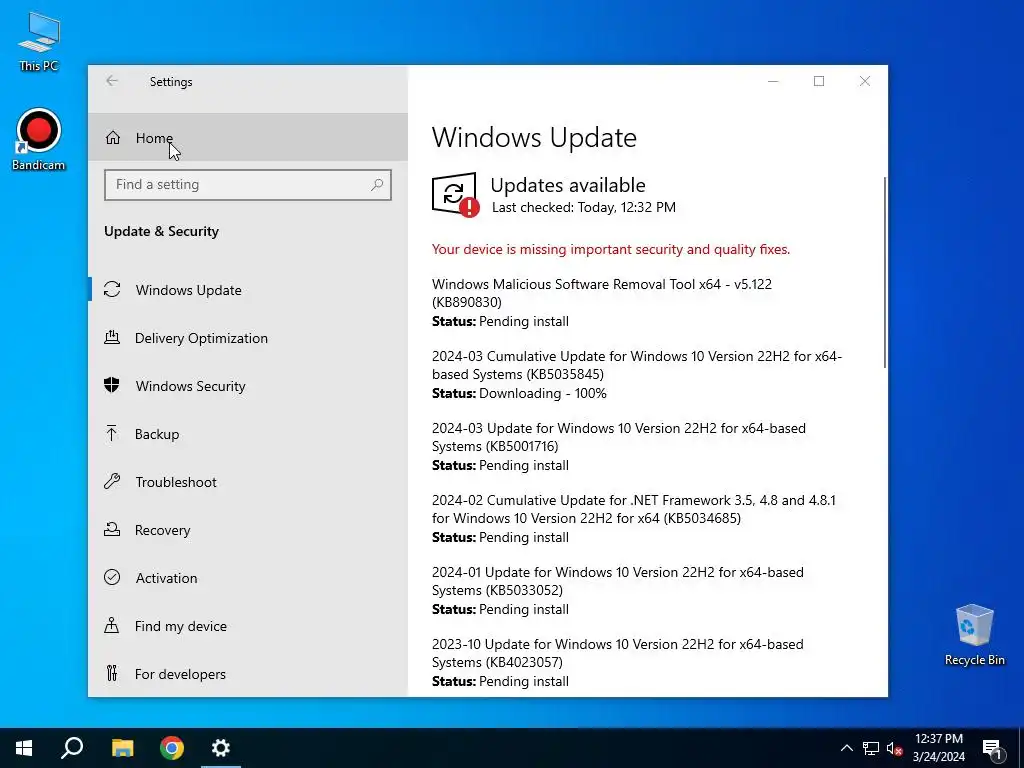The height and width of the screenshot is (768, 1024).
Task: Close the Settings window
Action: coord(865,81)
